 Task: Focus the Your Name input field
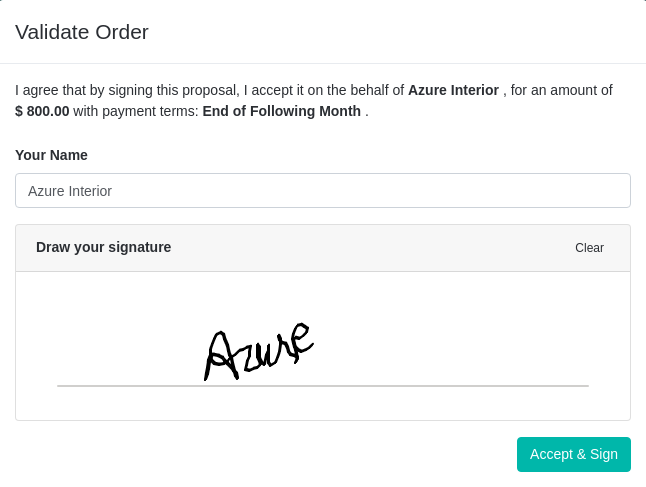point(322,191)
